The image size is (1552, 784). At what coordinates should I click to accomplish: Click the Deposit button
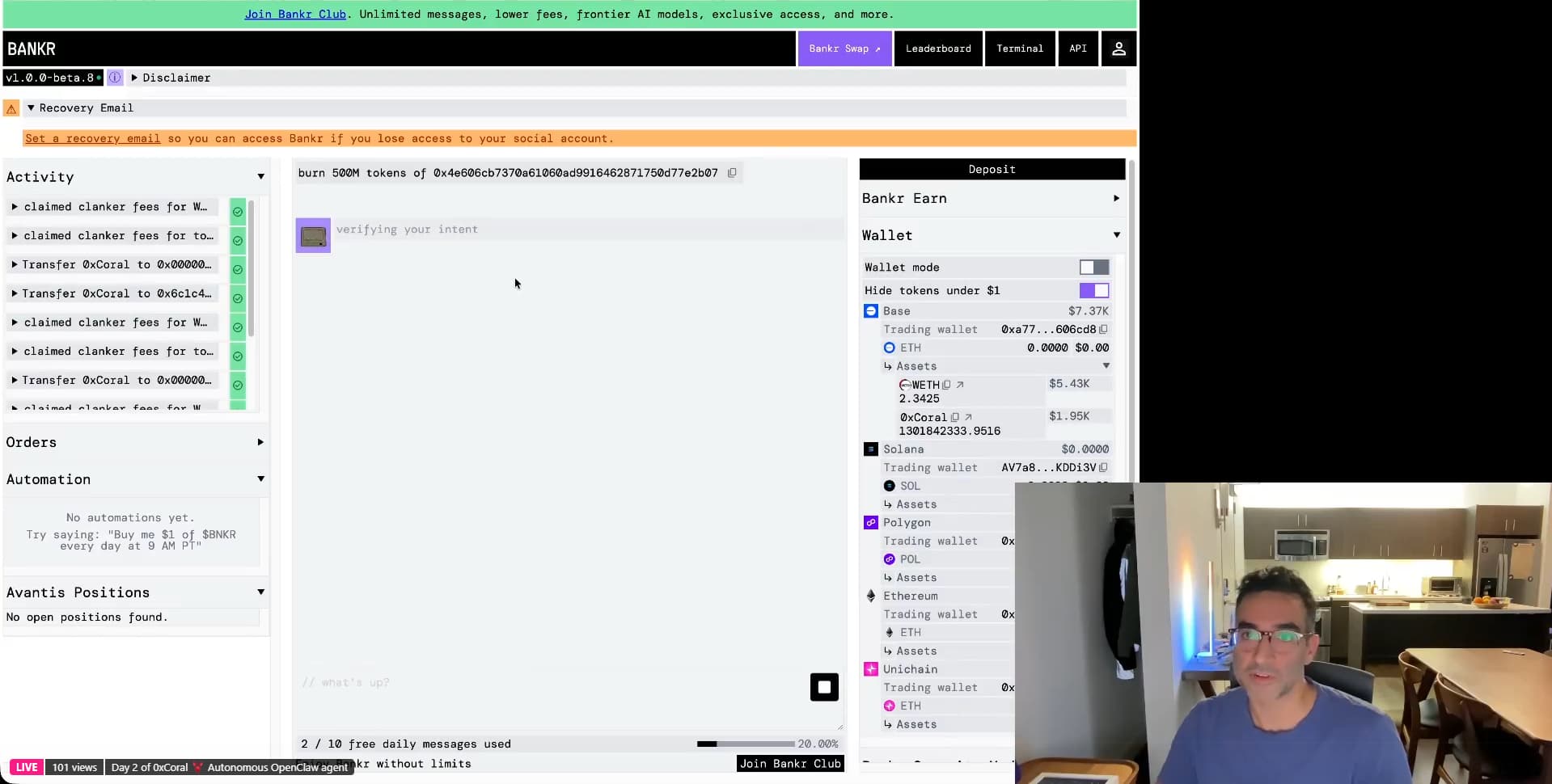992,169
